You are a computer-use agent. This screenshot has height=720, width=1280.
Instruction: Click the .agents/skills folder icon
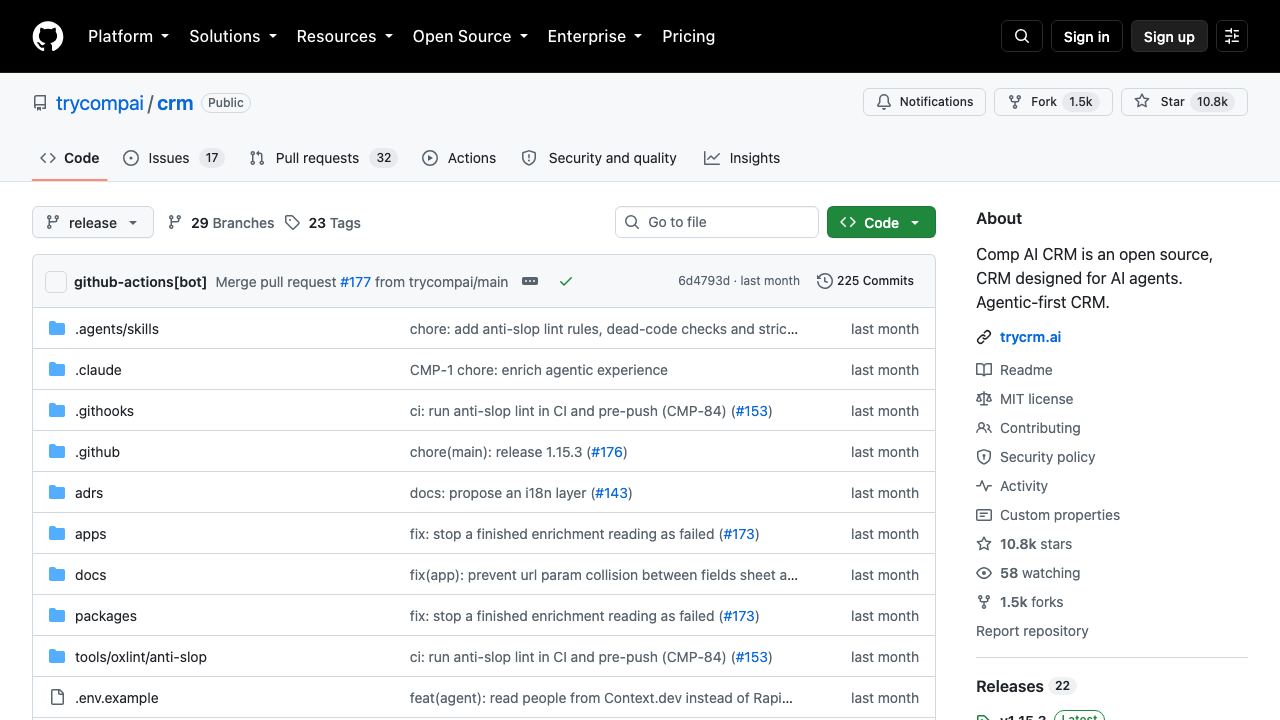coord(57,329)
